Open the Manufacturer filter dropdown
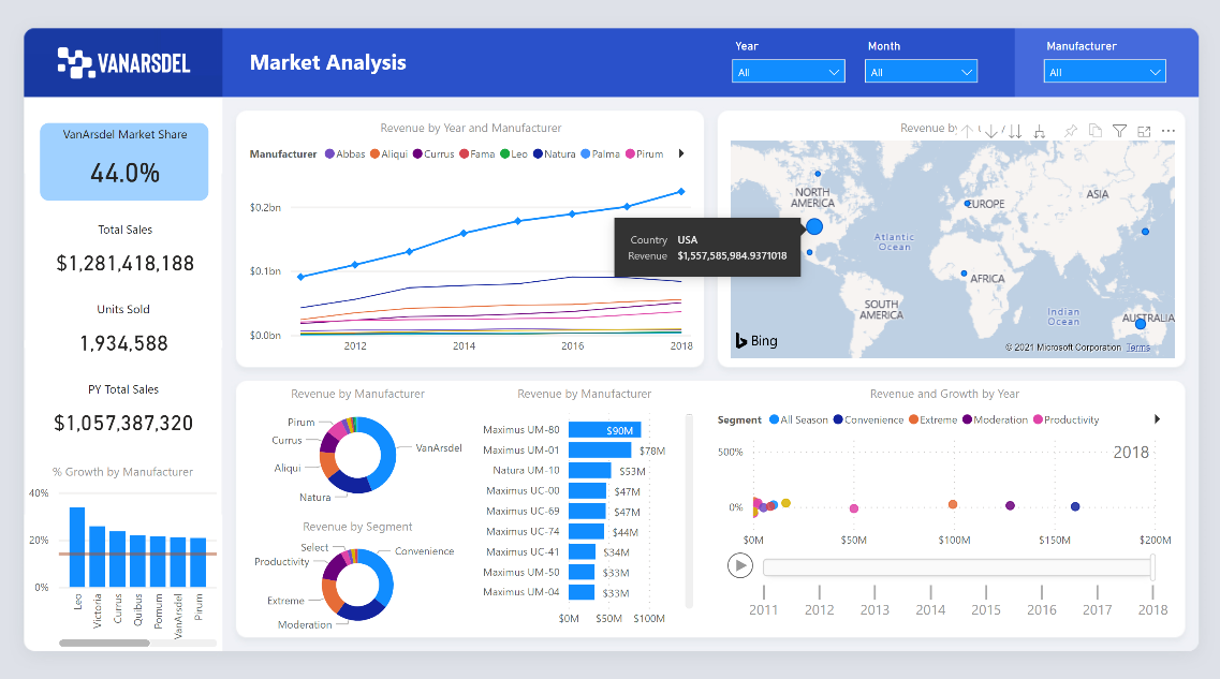This screenshot has height=679, width=1220. (x=1105, y=72)
